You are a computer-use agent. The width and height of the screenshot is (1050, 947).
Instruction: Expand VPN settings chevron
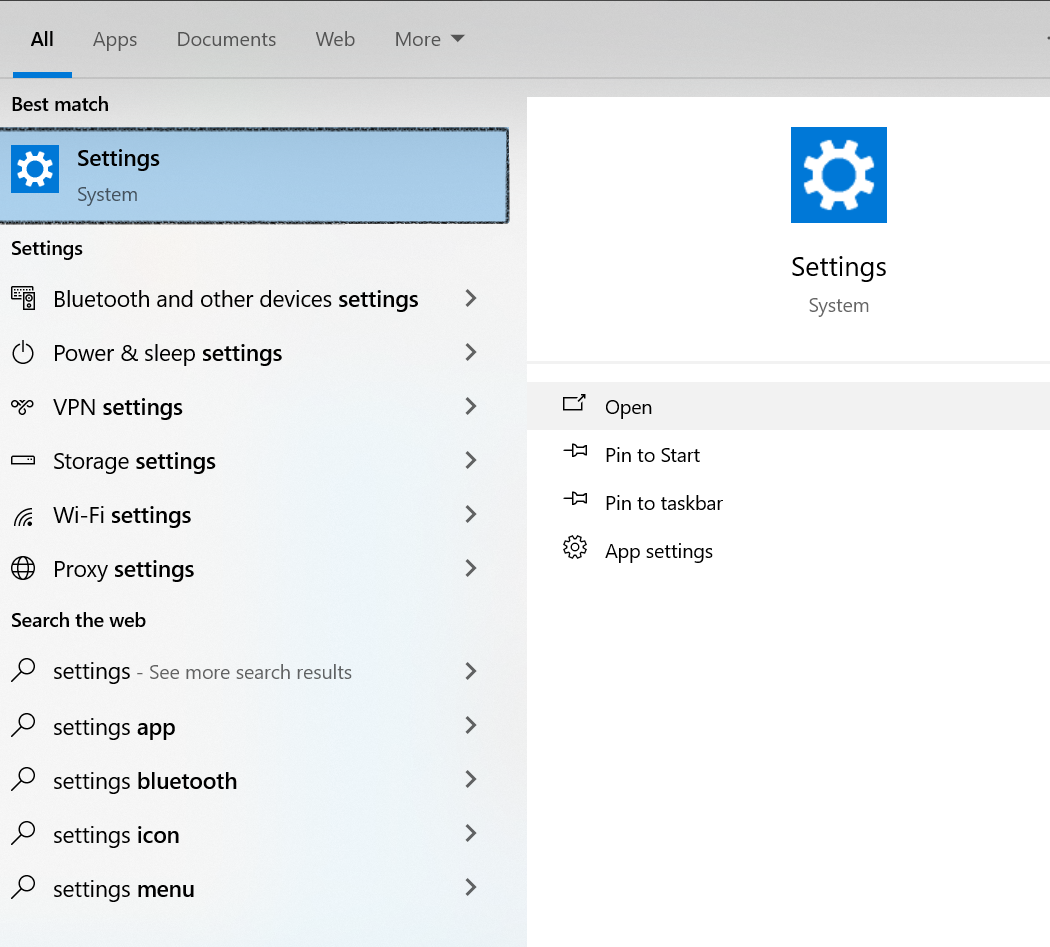tap(471, 406)
